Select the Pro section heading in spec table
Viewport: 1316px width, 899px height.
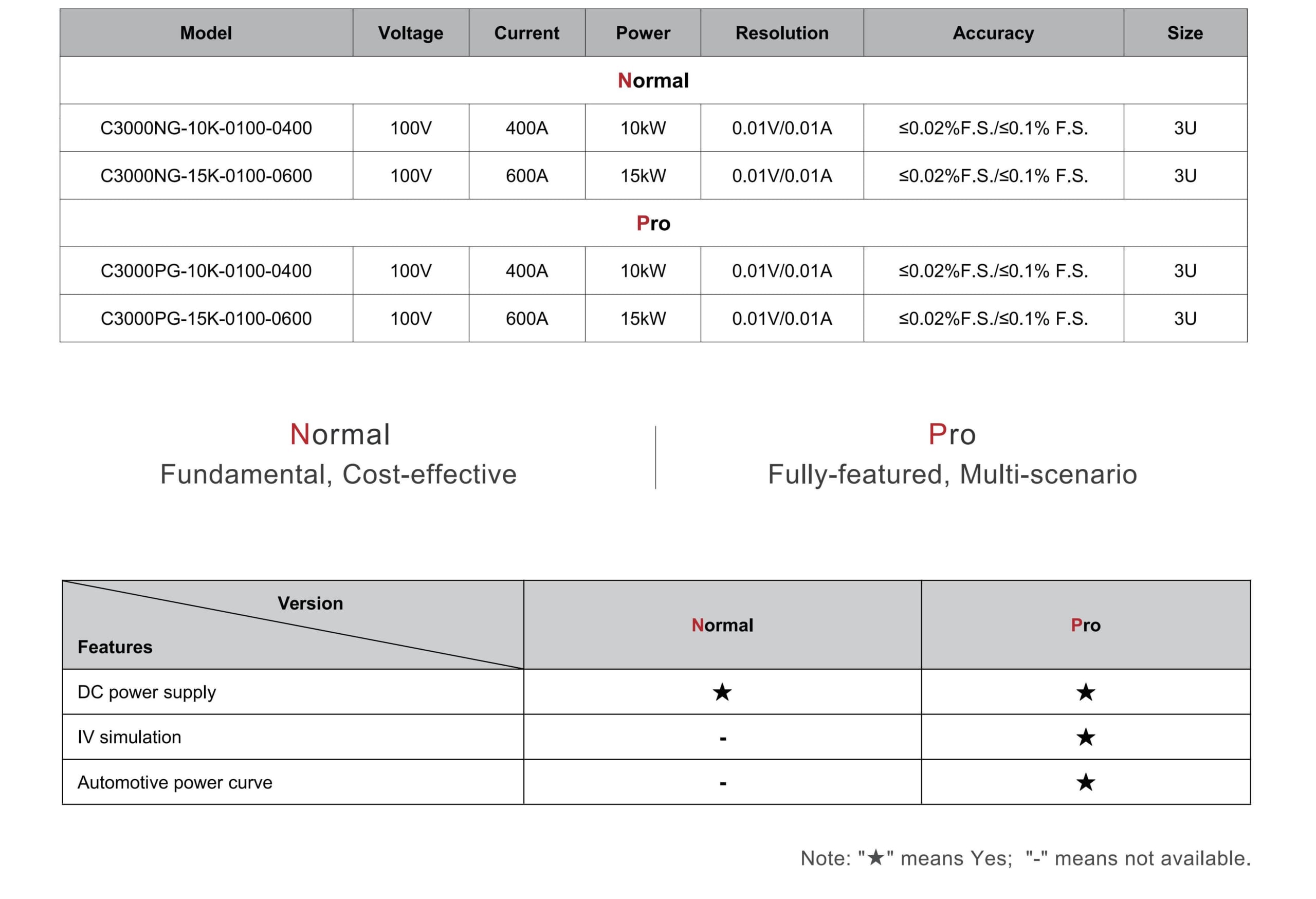click(653, 223)
